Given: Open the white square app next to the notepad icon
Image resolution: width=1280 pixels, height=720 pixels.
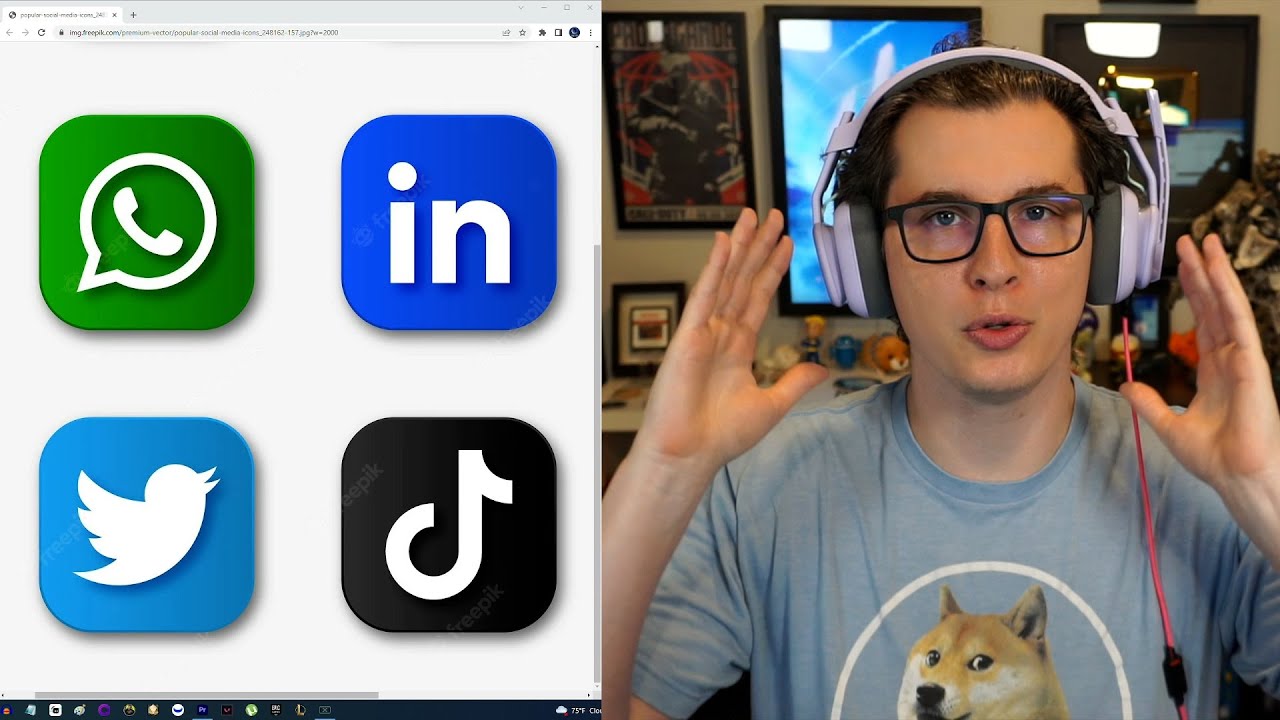Looking at the screenshot, I should click(55, 710).
